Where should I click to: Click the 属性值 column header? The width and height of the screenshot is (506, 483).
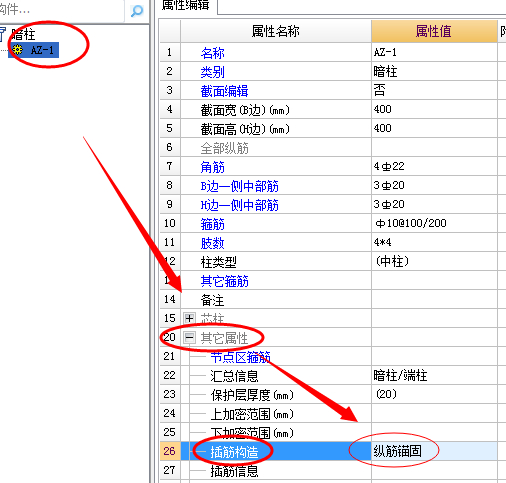[x=434, y=31]
